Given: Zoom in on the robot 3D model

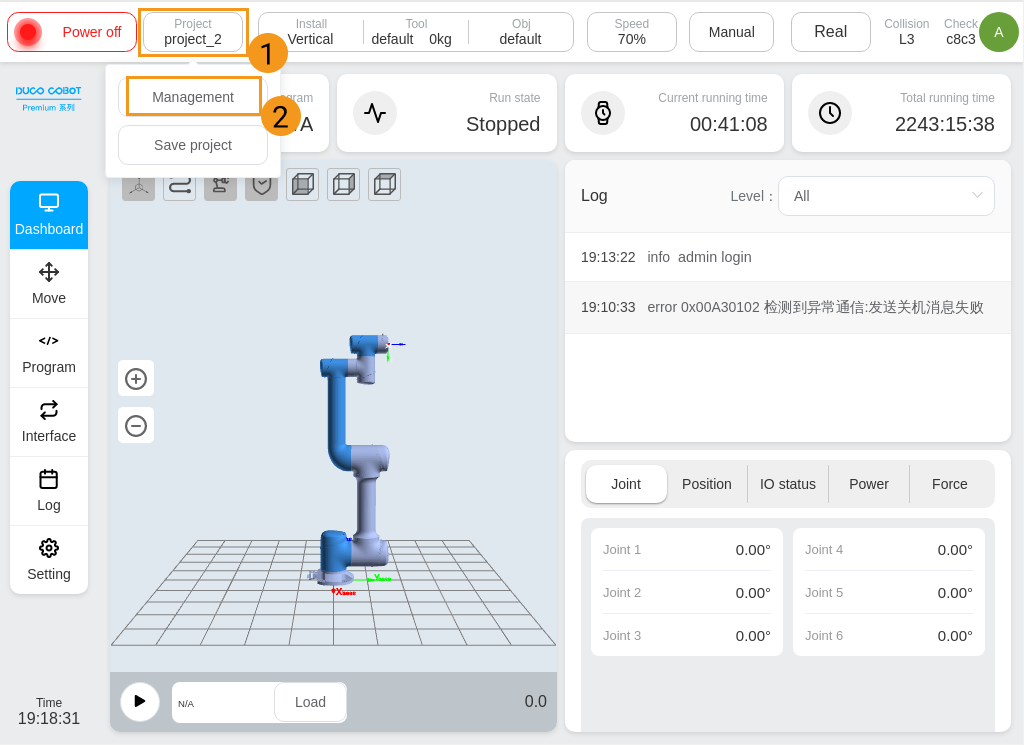Looking at the screenshot, I should pyautogui.click(x=136, y=379).
